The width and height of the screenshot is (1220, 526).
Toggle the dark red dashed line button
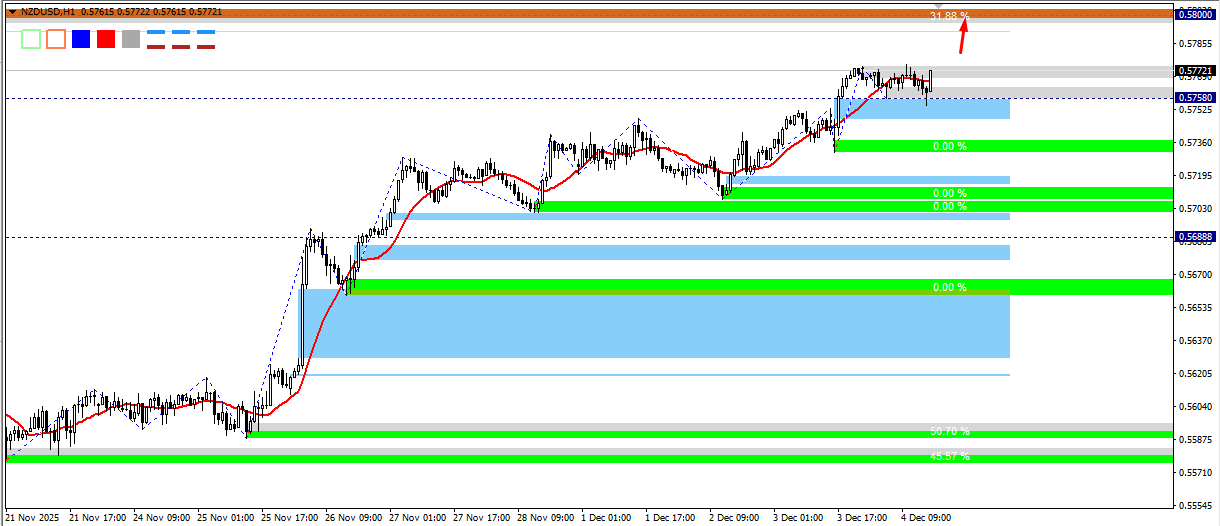pos(181,46)
